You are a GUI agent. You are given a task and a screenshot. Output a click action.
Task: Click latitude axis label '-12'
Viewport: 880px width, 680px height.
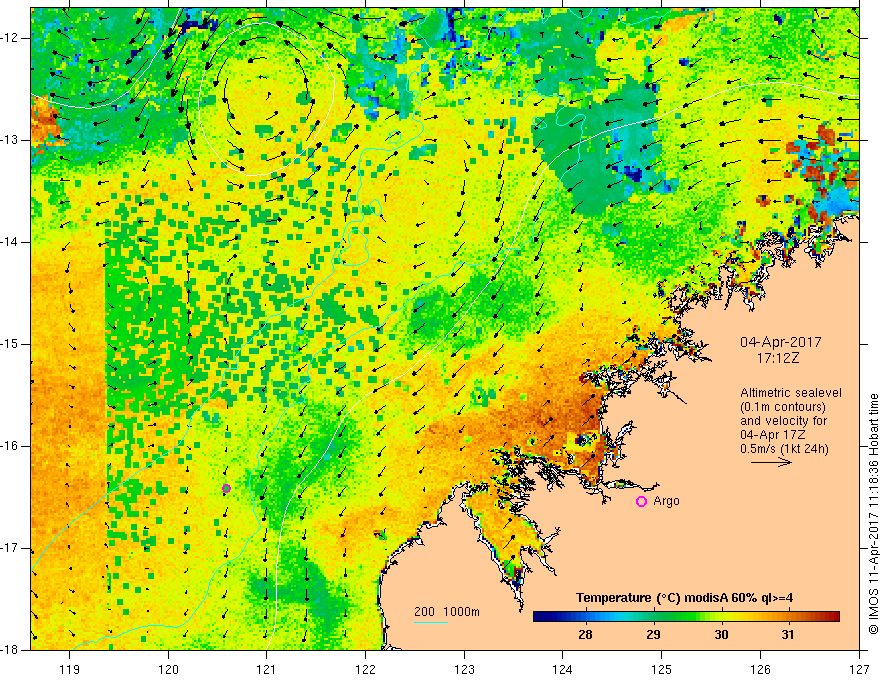10,38
